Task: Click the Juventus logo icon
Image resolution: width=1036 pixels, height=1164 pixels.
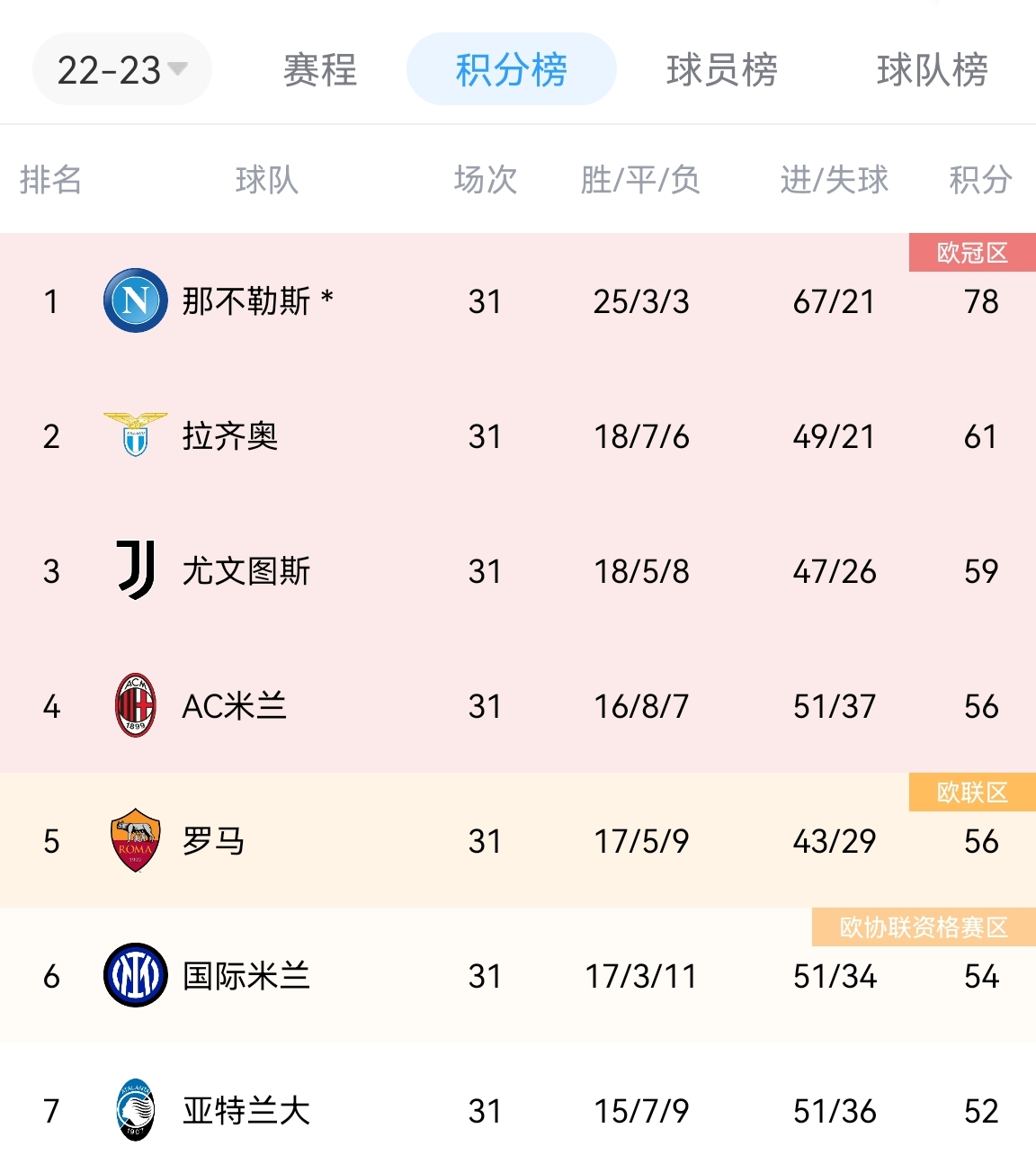Action: pos(136,570)
